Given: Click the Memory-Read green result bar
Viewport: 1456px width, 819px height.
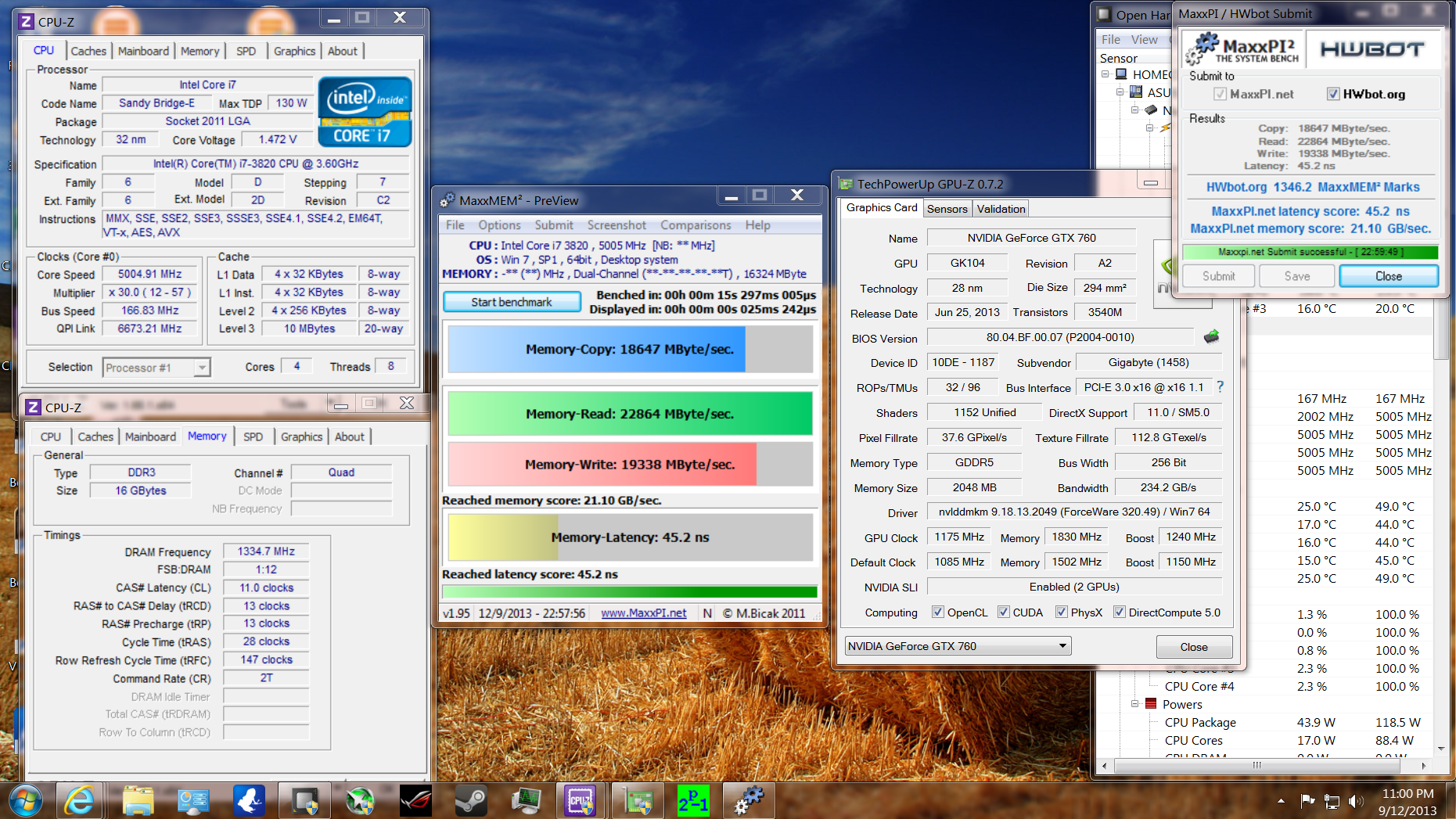Looking at the screenshot, I should 630,414.
